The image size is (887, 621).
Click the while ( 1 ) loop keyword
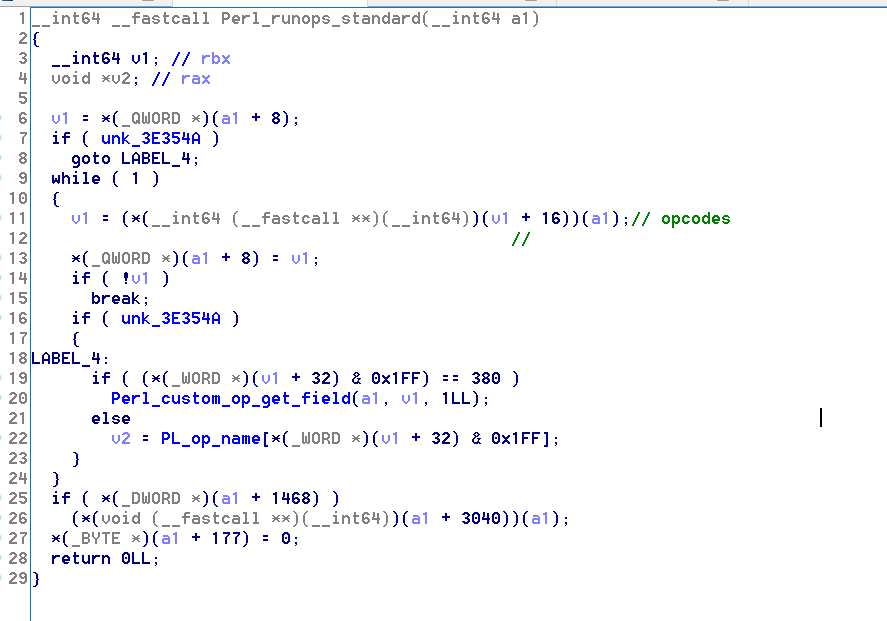click(x=105, y=179)
